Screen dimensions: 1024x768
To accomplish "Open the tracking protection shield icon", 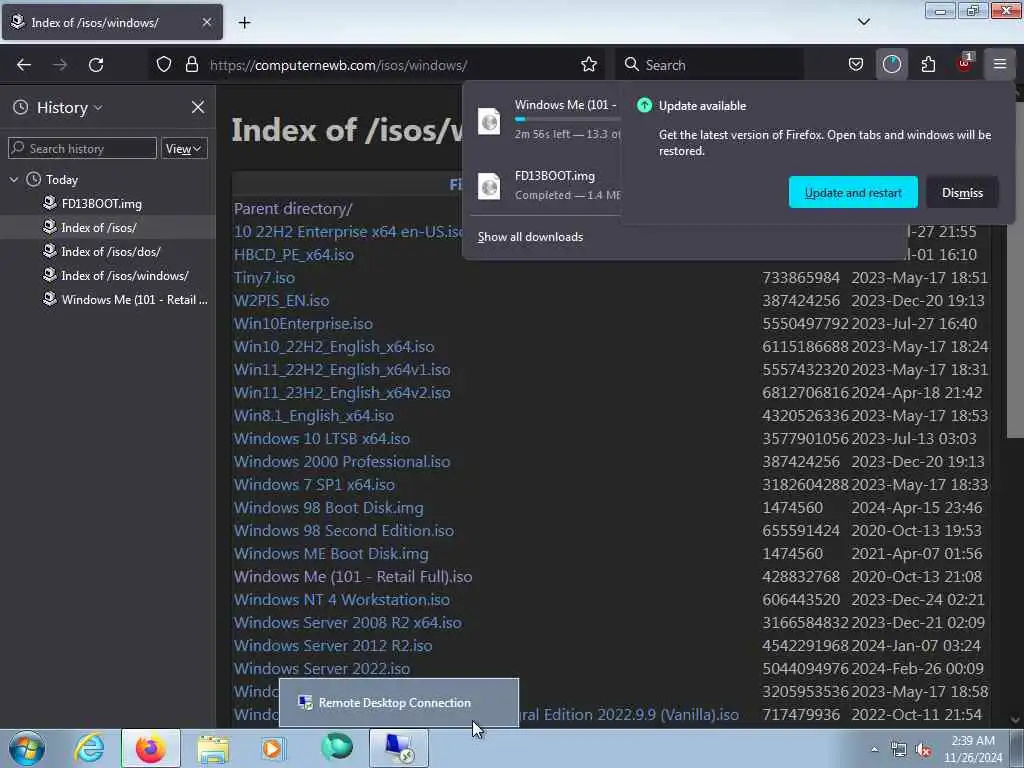I will coord(164,65).
